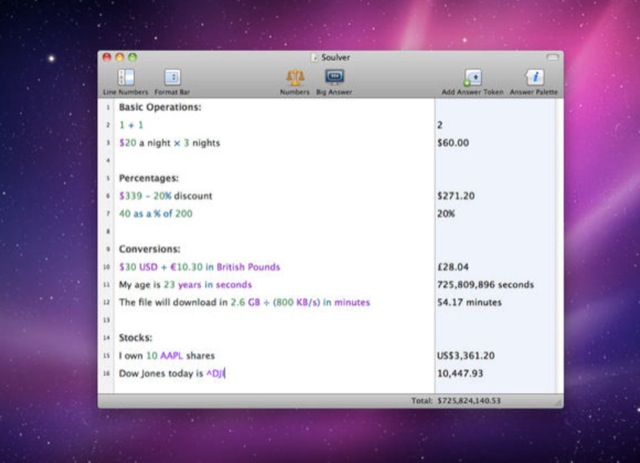Show the Format Bar
640x463 pixels.
pyautogui.click(x=172, y=82)
